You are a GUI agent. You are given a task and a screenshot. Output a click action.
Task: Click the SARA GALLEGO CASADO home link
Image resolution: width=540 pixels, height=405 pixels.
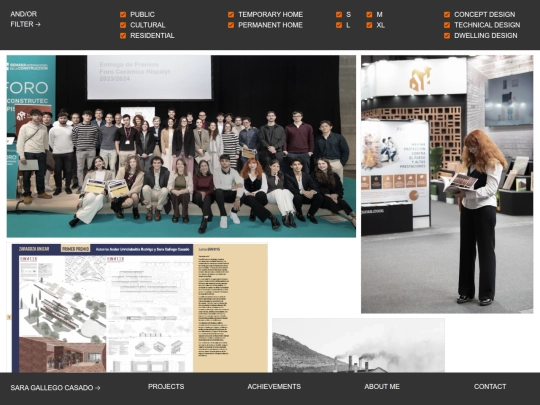[55, 388]
